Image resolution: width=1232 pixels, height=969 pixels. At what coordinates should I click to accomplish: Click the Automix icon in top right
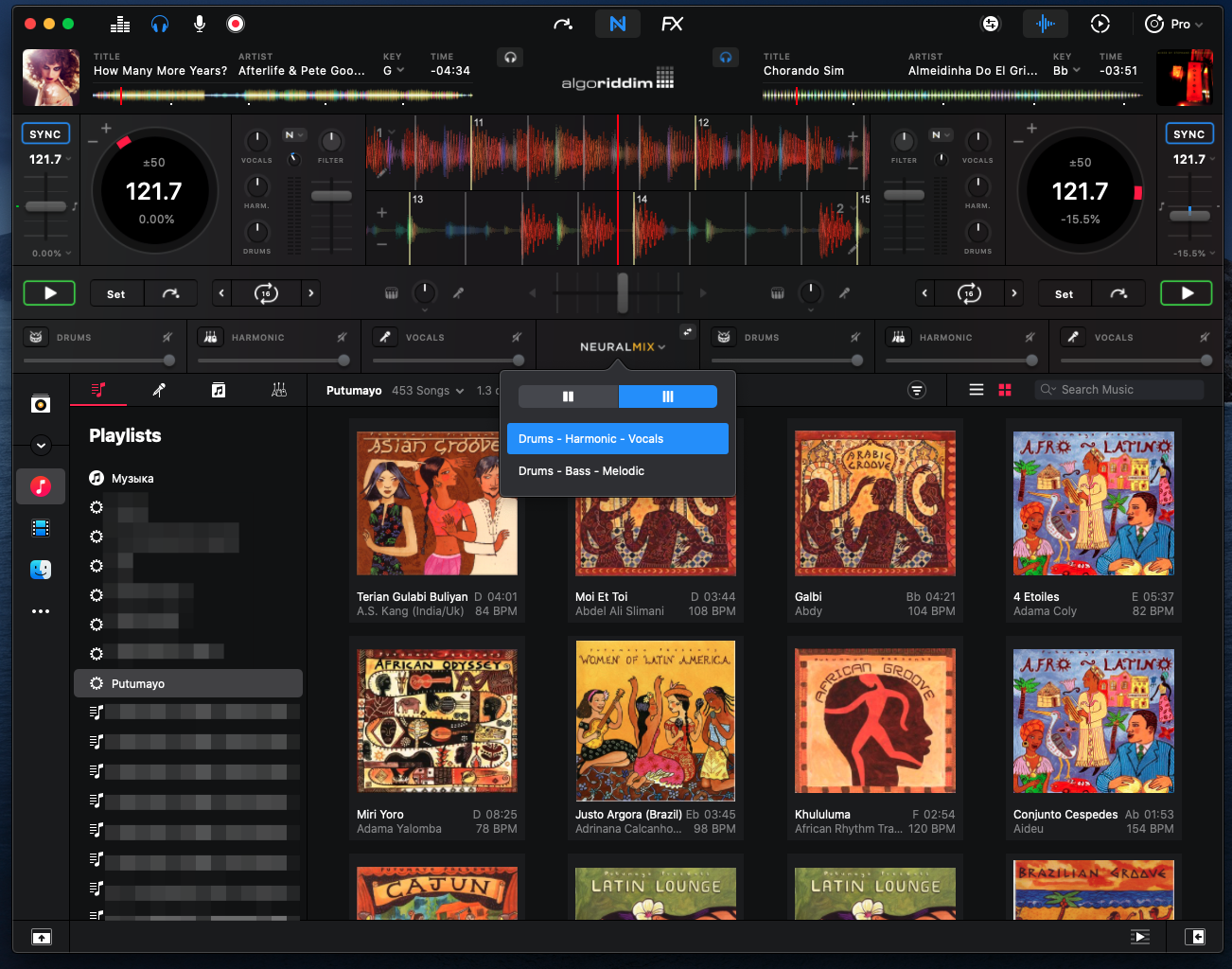pyautogui.click(x=991, y=24)
